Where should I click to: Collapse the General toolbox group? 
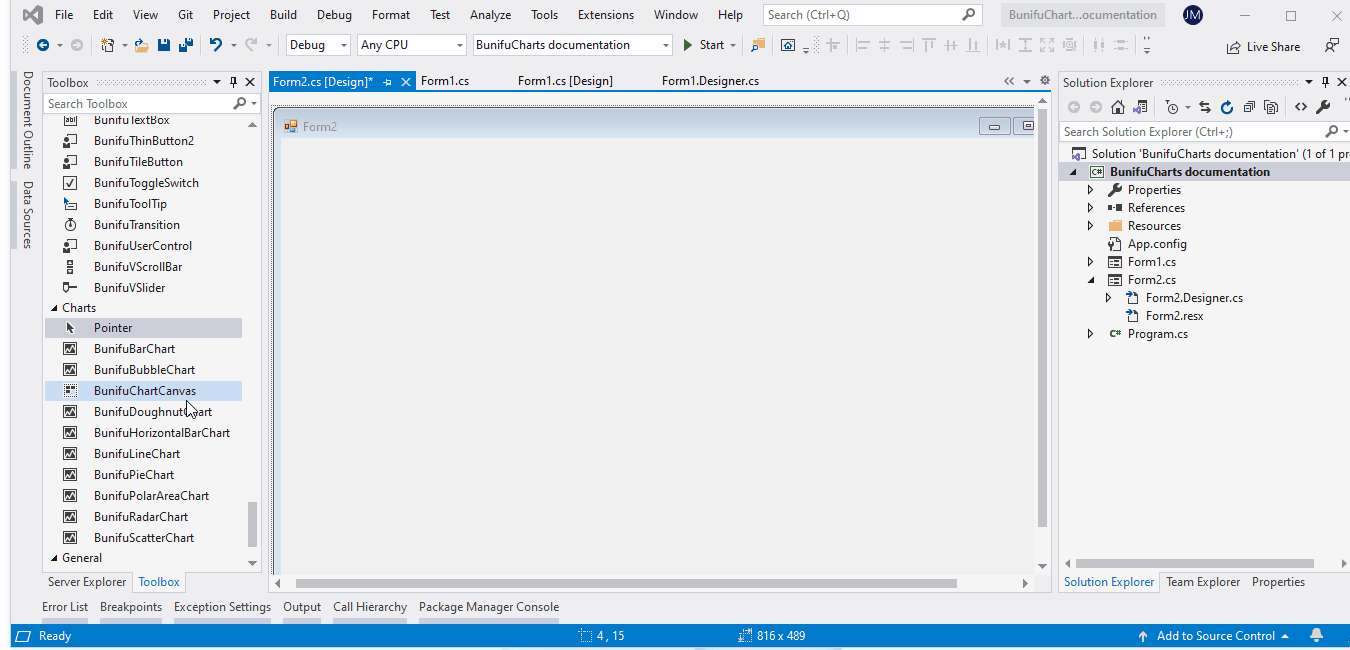(x=54, y=558)
